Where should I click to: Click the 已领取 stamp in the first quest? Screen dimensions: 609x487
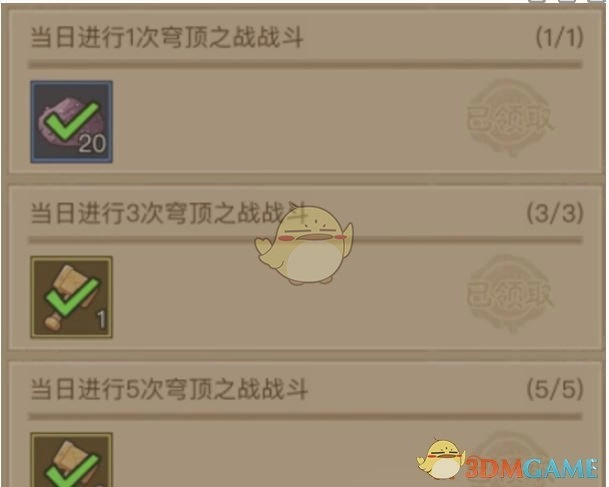pyautogui.click(x=511, y=118)
